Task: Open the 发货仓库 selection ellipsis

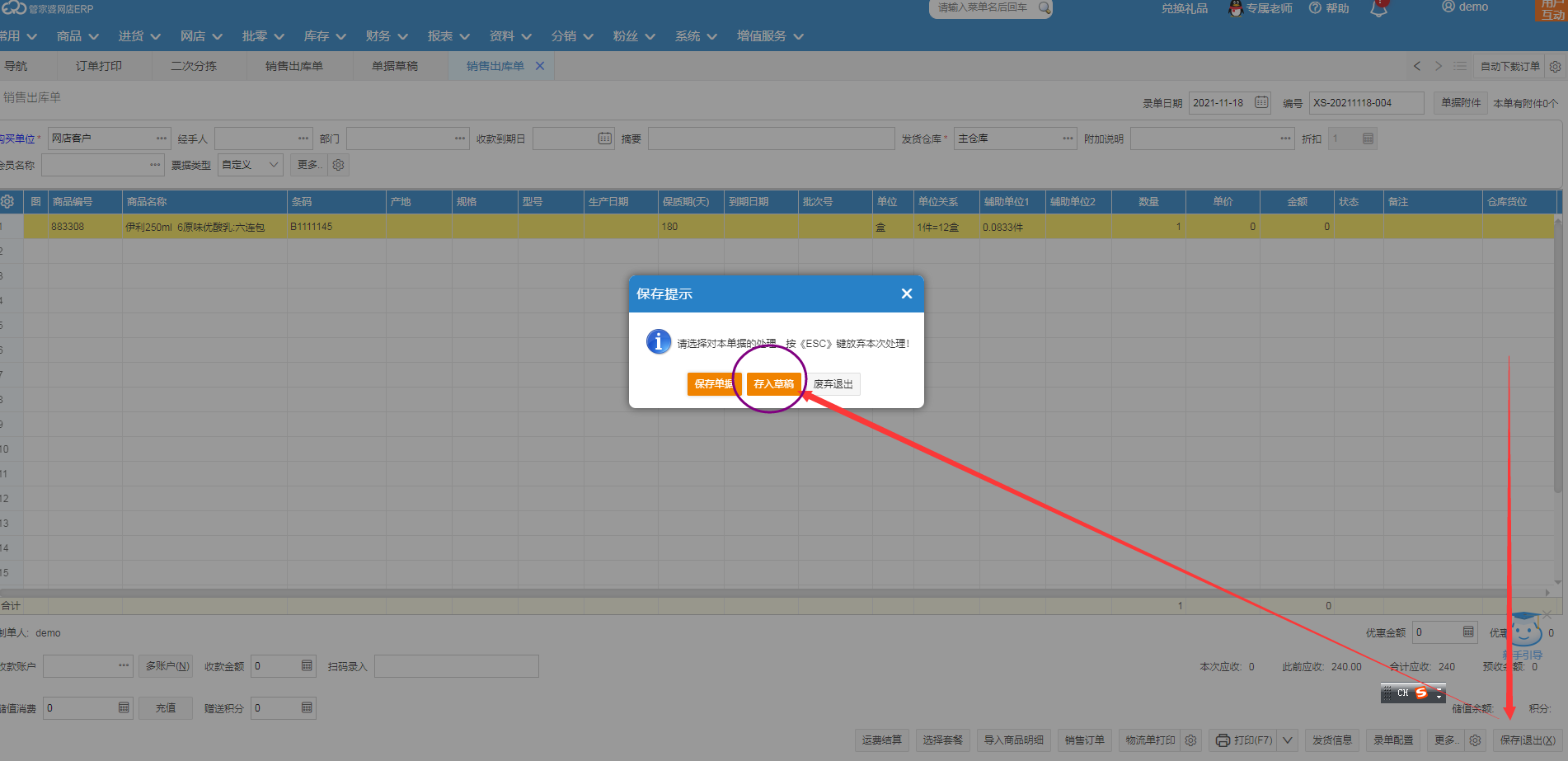Action: (1068, 139)
